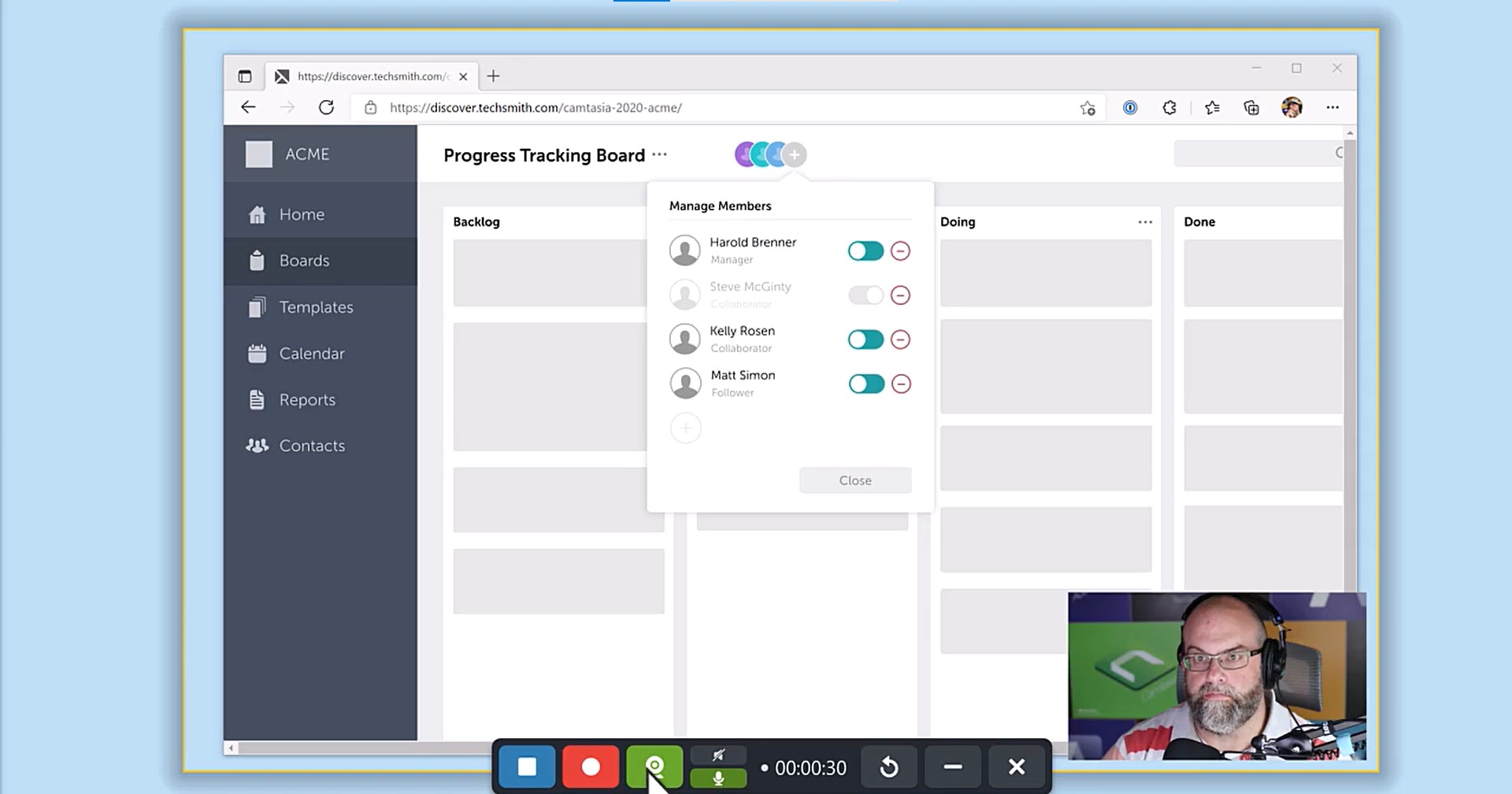Open the 1Password extension
The height and width of the screenshot is (794, 1512).
[x=1130, y=108]
